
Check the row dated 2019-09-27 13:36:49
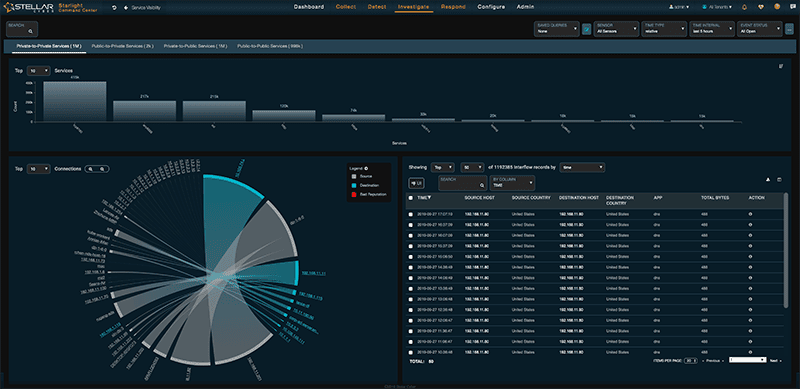point(411,288)
